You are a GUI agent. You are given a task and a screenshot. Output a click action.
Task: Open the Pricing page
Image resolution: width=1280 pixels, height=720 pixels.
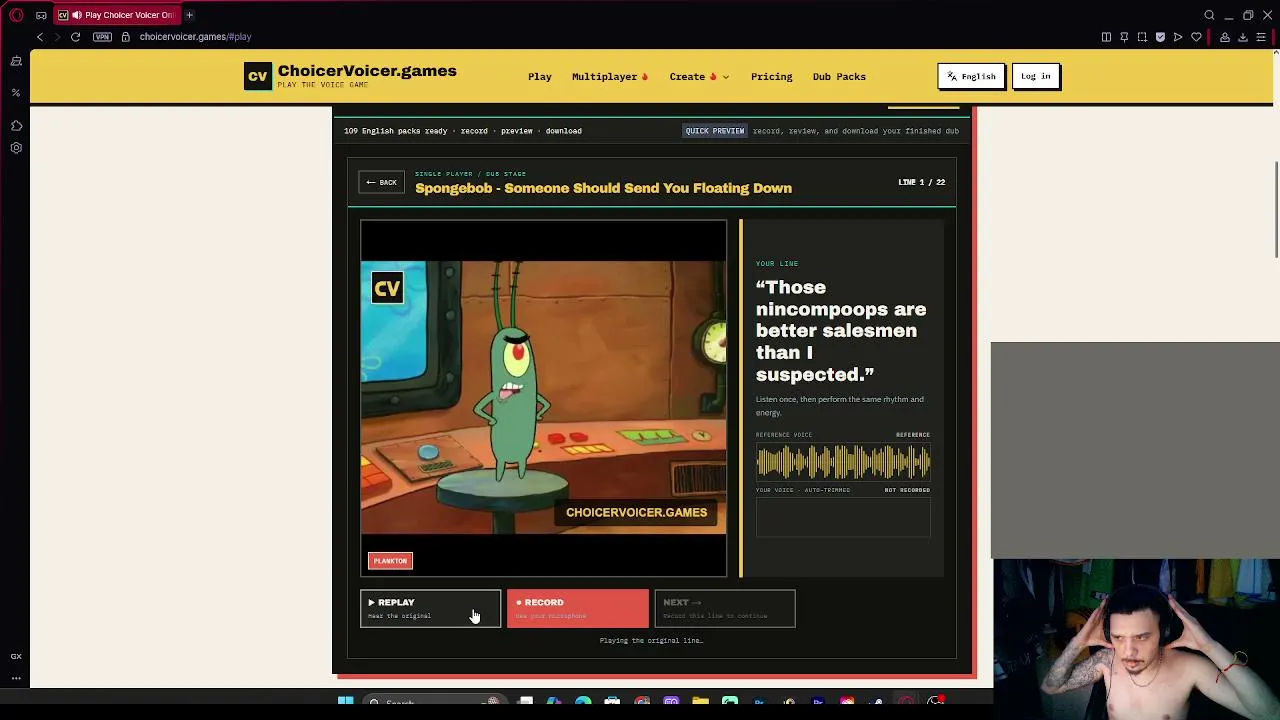[x=771, y=77]
